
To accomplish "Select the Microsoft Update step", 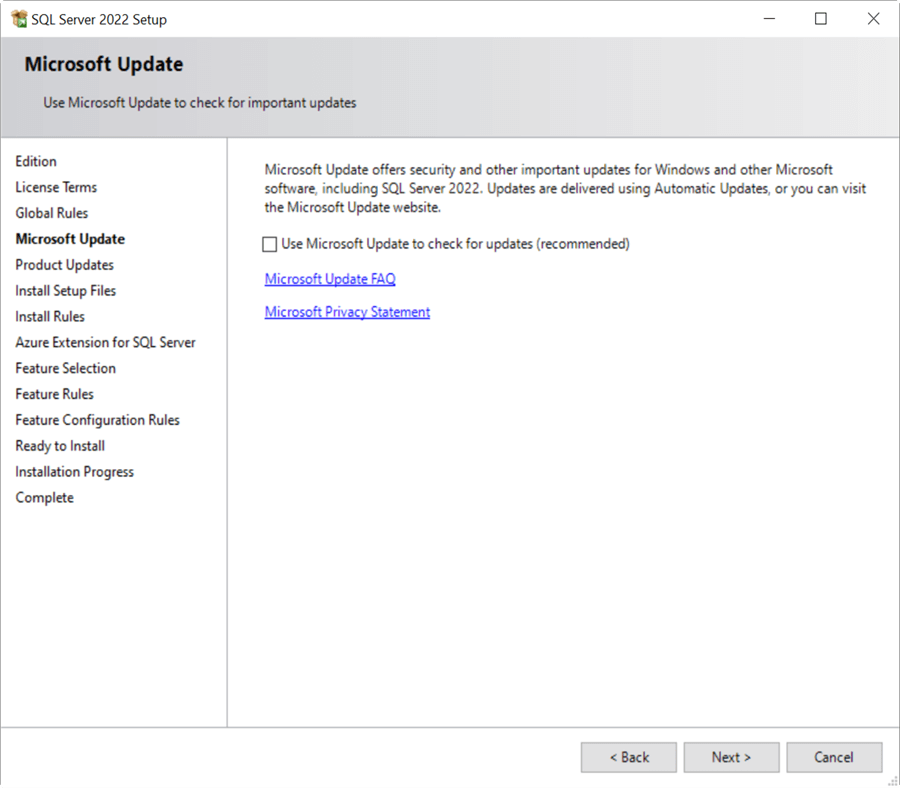I will point(70,239).
